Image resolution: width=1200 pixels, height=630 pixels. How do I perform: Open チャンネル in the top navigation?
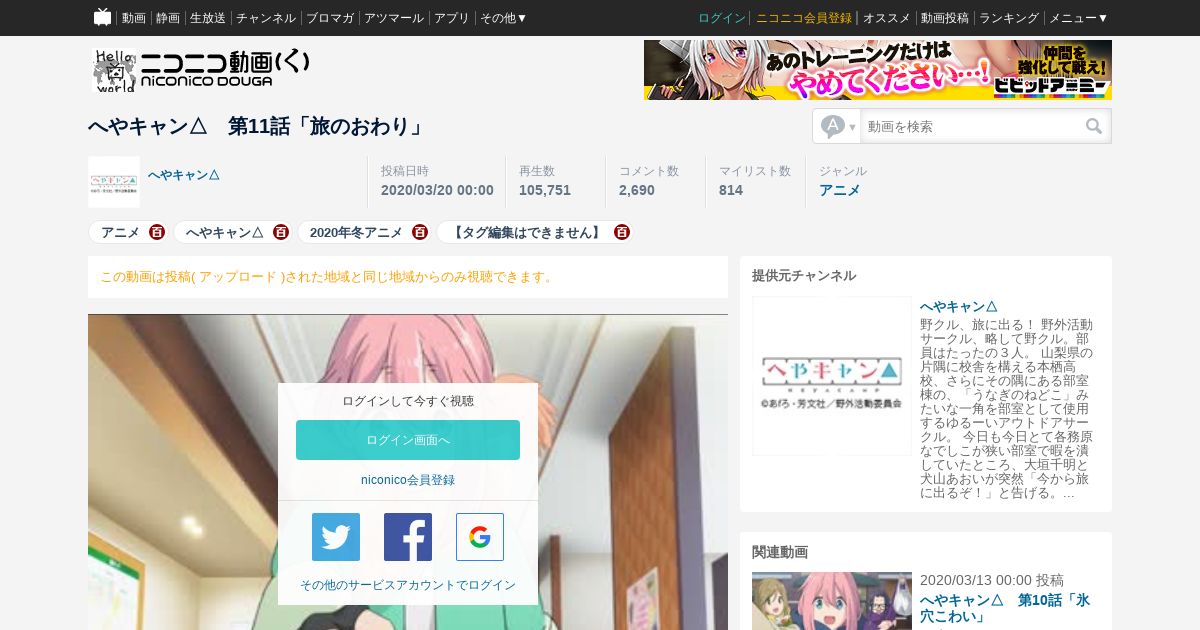266,18
